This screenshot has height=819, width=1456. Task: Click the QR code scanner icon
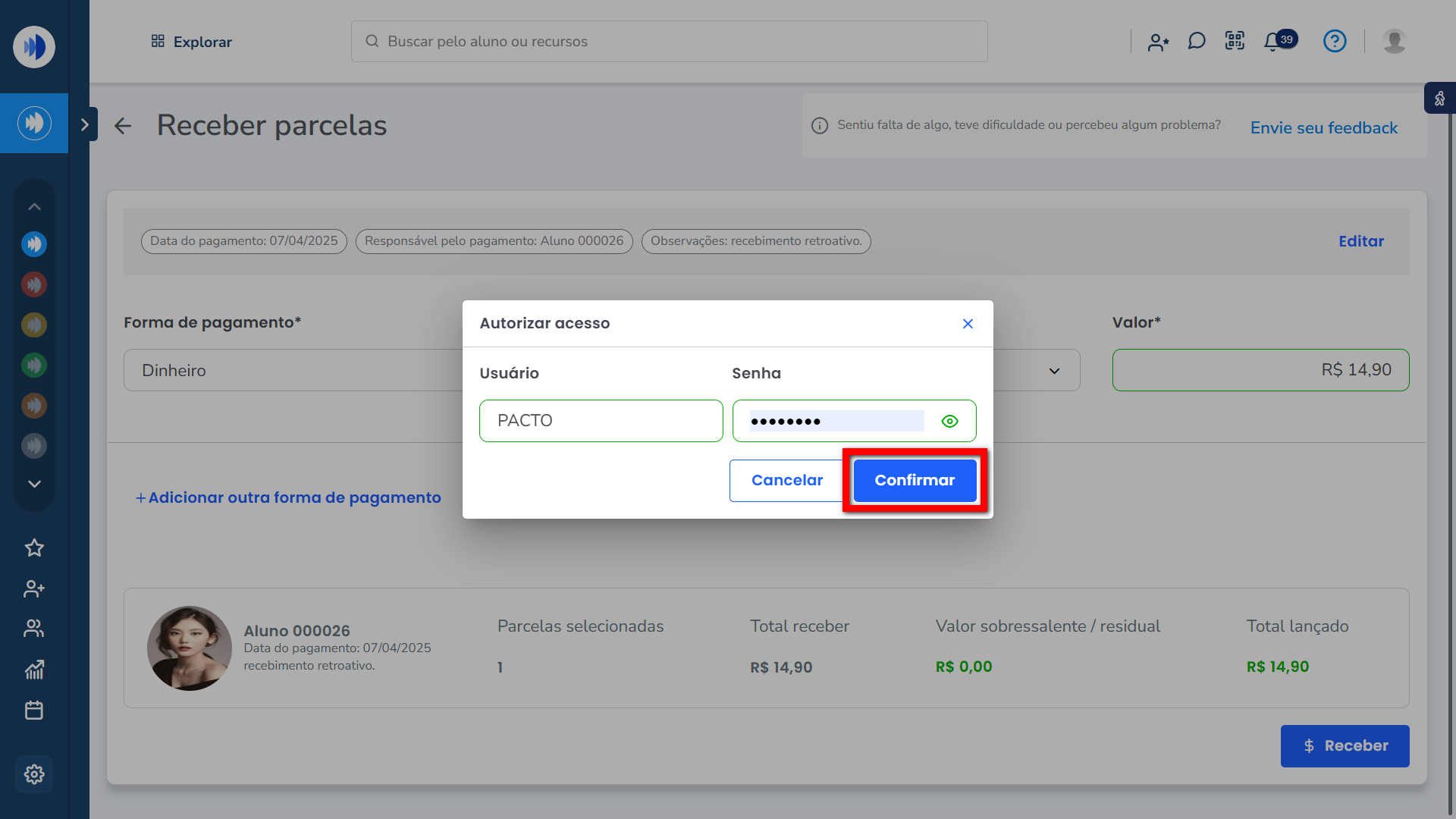point(1235,41)
